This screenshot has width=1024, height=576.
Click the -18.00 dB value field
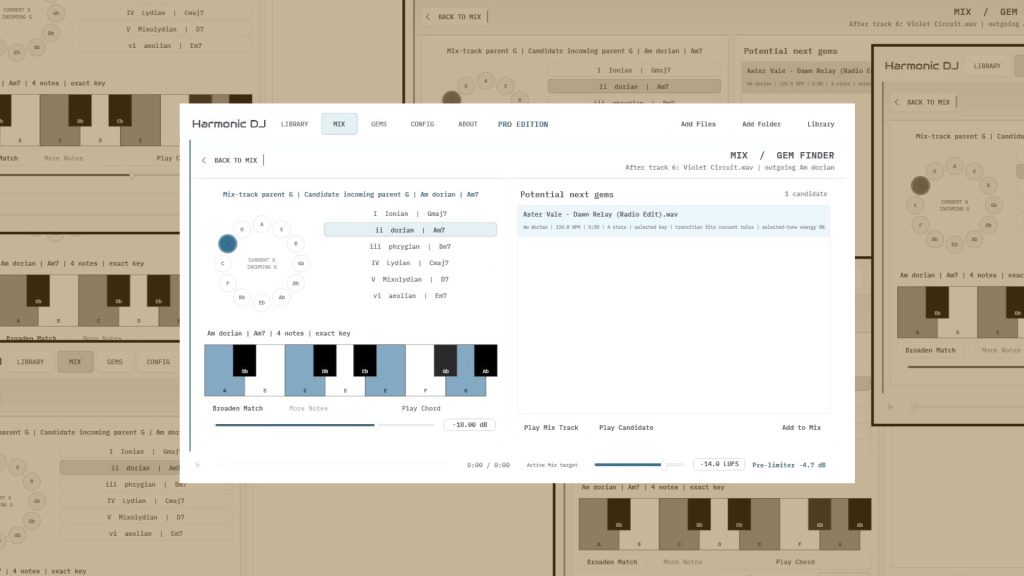470,424
